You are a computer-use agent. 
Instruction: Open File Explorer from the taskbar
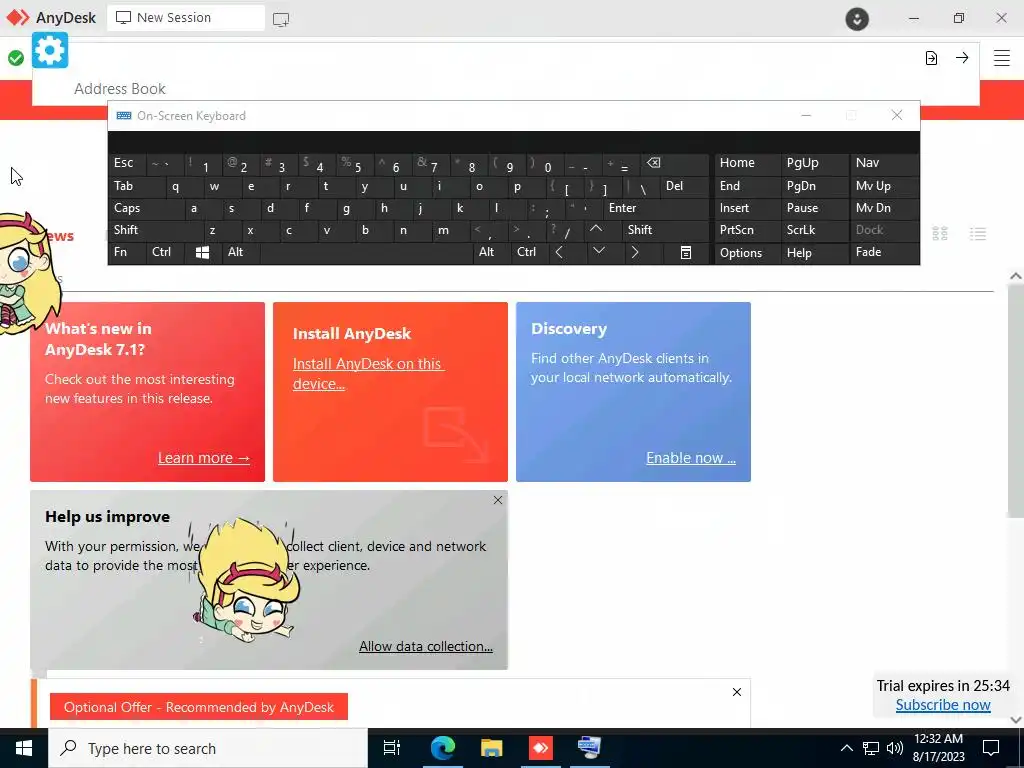tap(491, 748)
